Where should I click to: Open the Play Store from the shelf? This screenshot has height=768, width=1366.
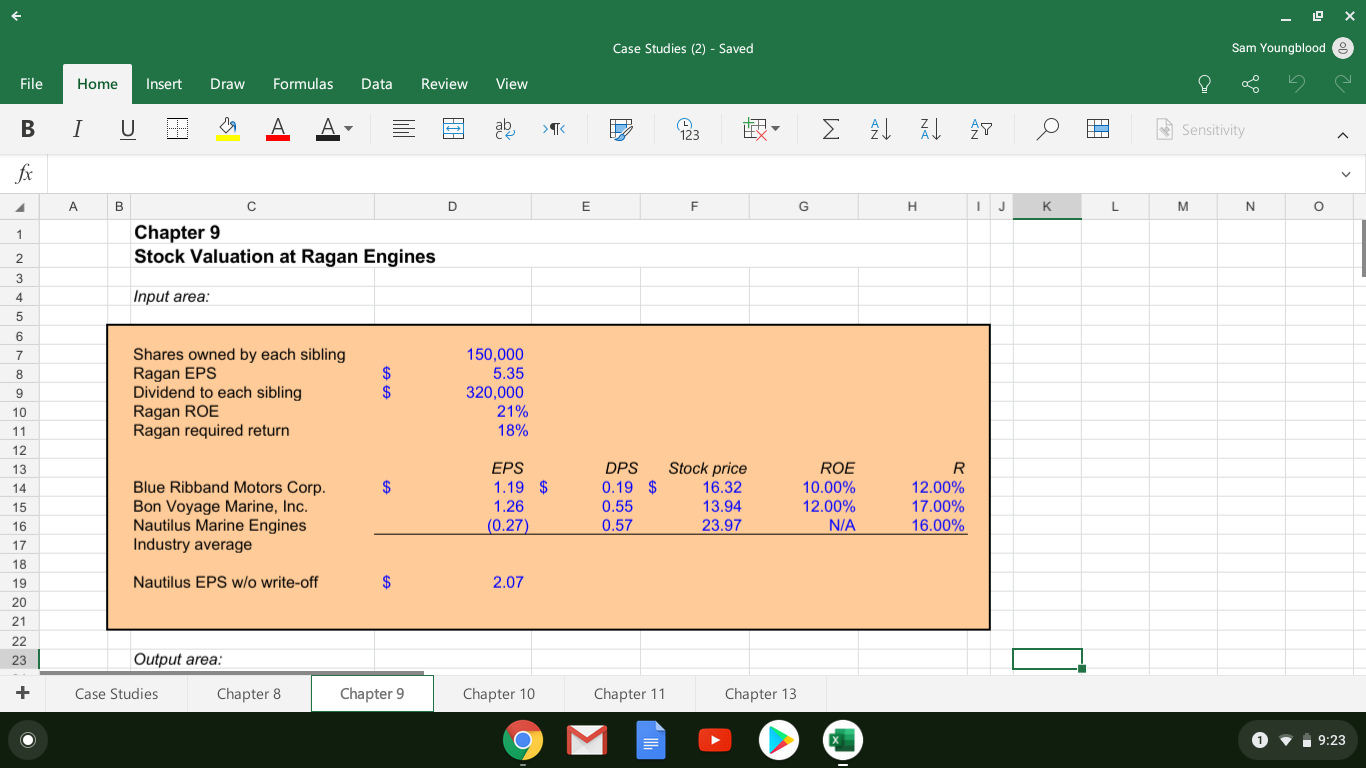(778, 740)
